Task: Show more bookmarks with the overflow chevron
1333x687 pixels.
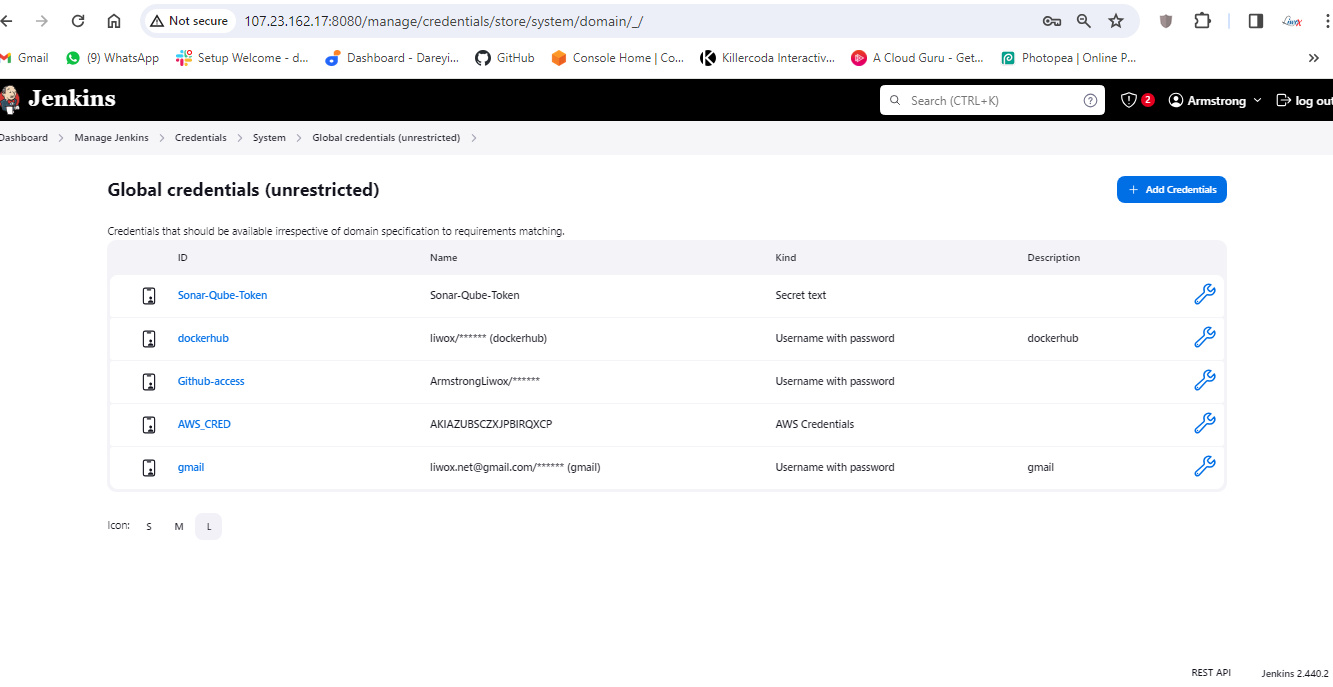Action: tap(1313, 58)
